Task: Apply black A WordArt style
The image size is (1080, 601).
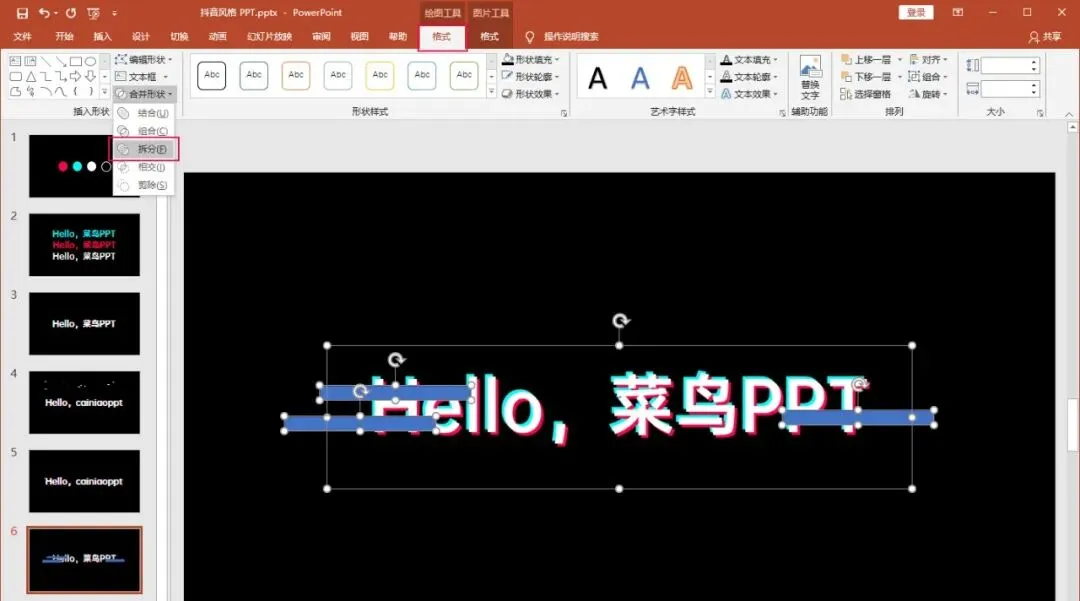Action: coord(598,78)
